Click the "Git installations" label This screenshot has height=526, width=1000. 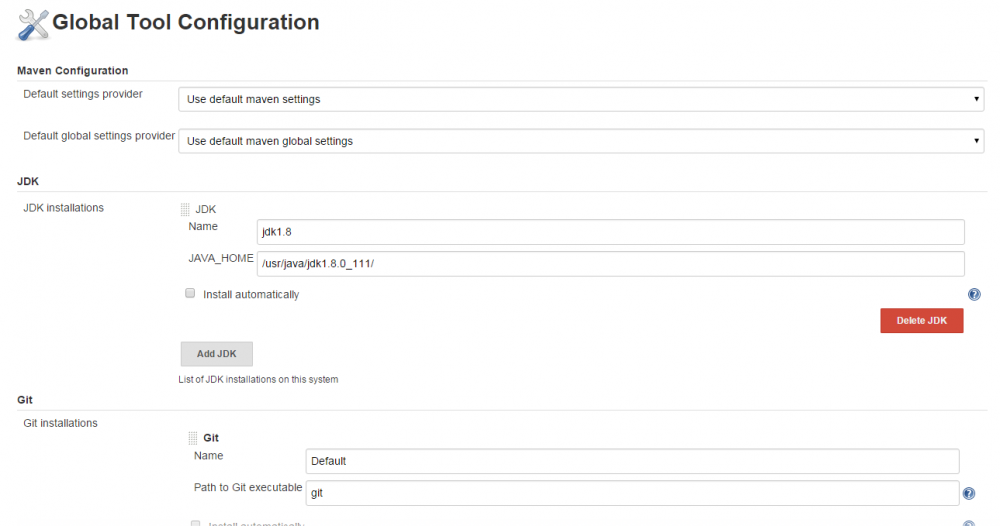coord(60,423)
